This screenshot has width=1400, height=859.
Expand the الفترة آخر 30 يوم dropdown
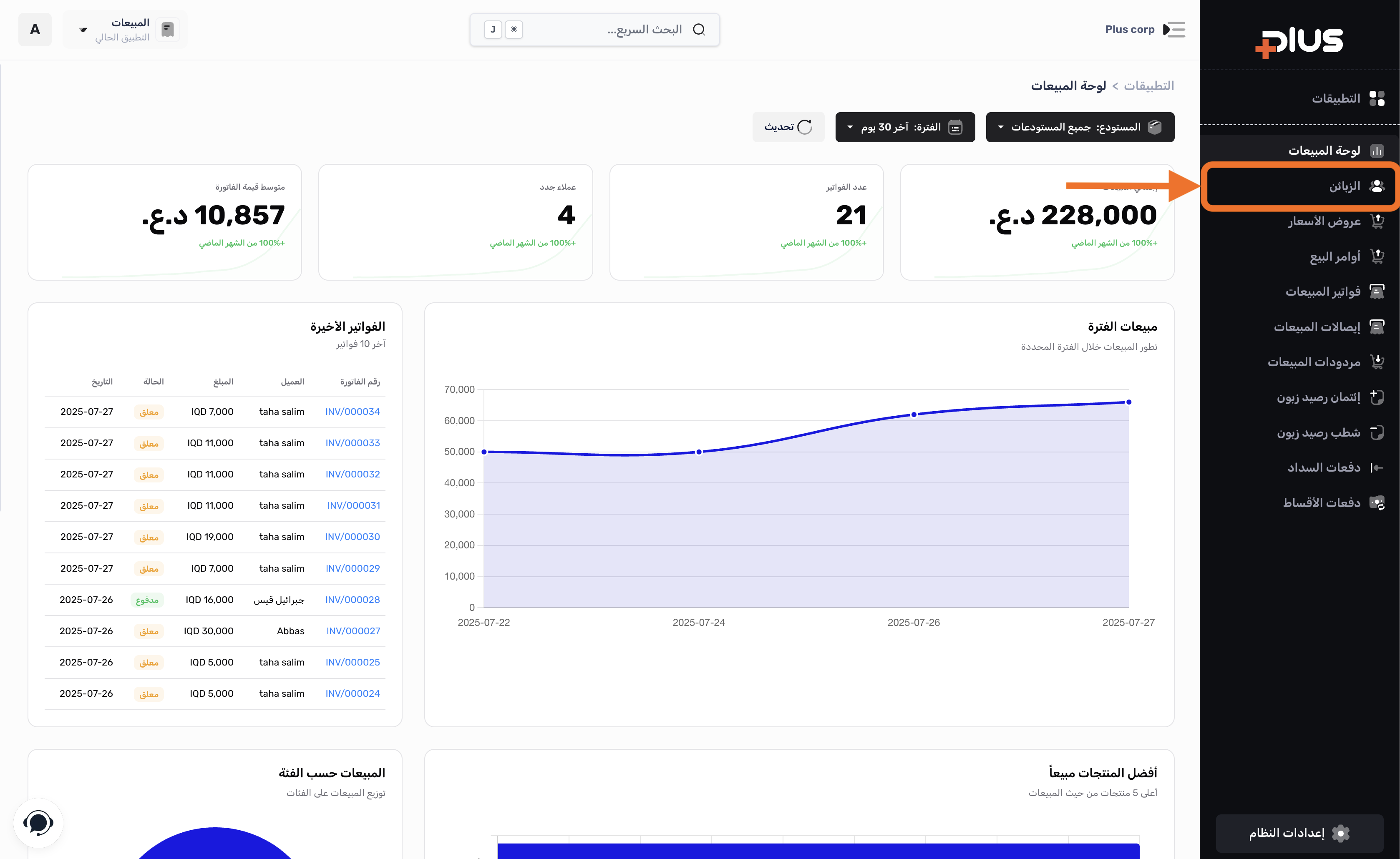pos(905,127)
